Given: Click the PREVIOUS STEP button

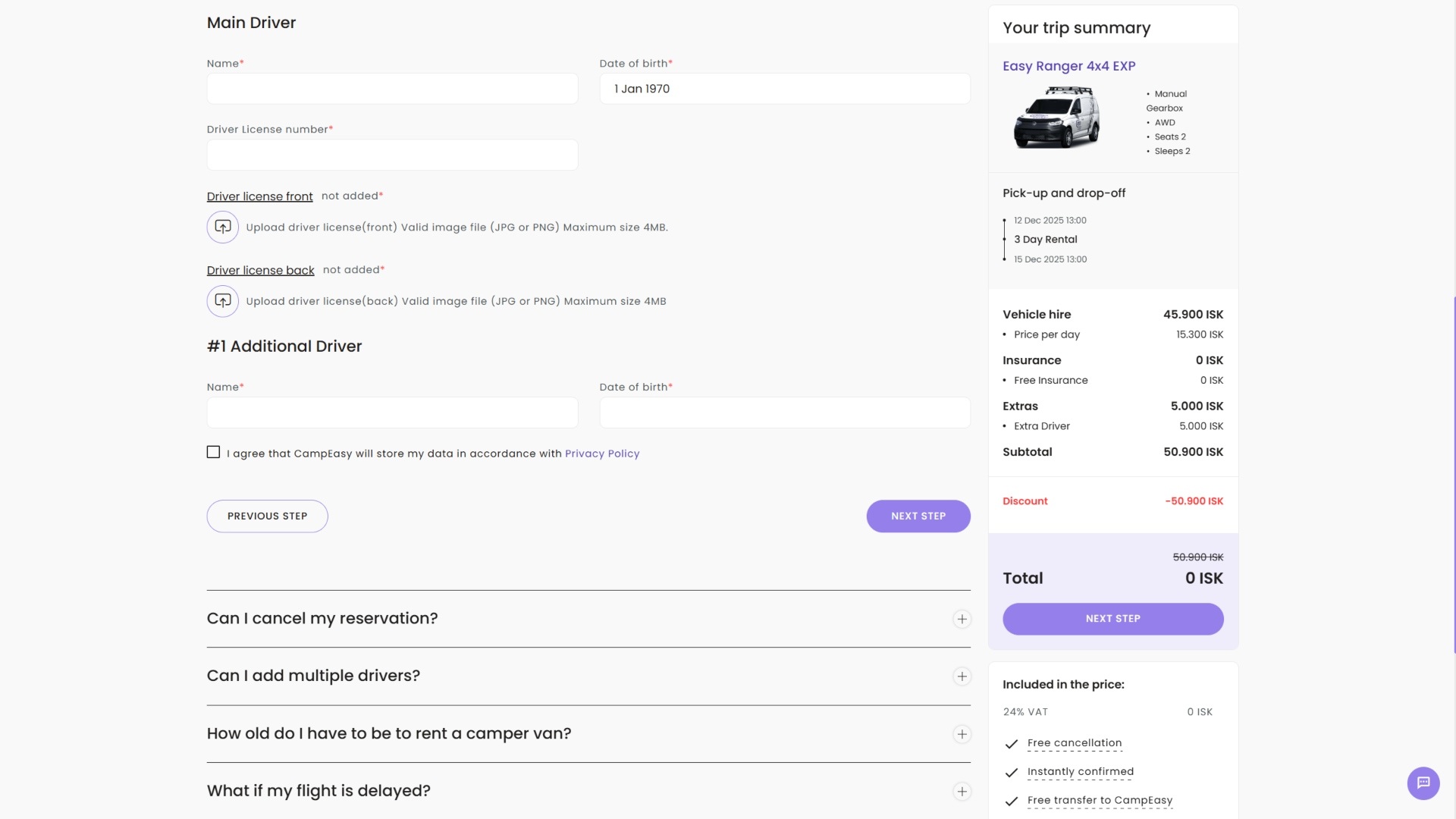Looking at the screenshot, I should (266, 516).
